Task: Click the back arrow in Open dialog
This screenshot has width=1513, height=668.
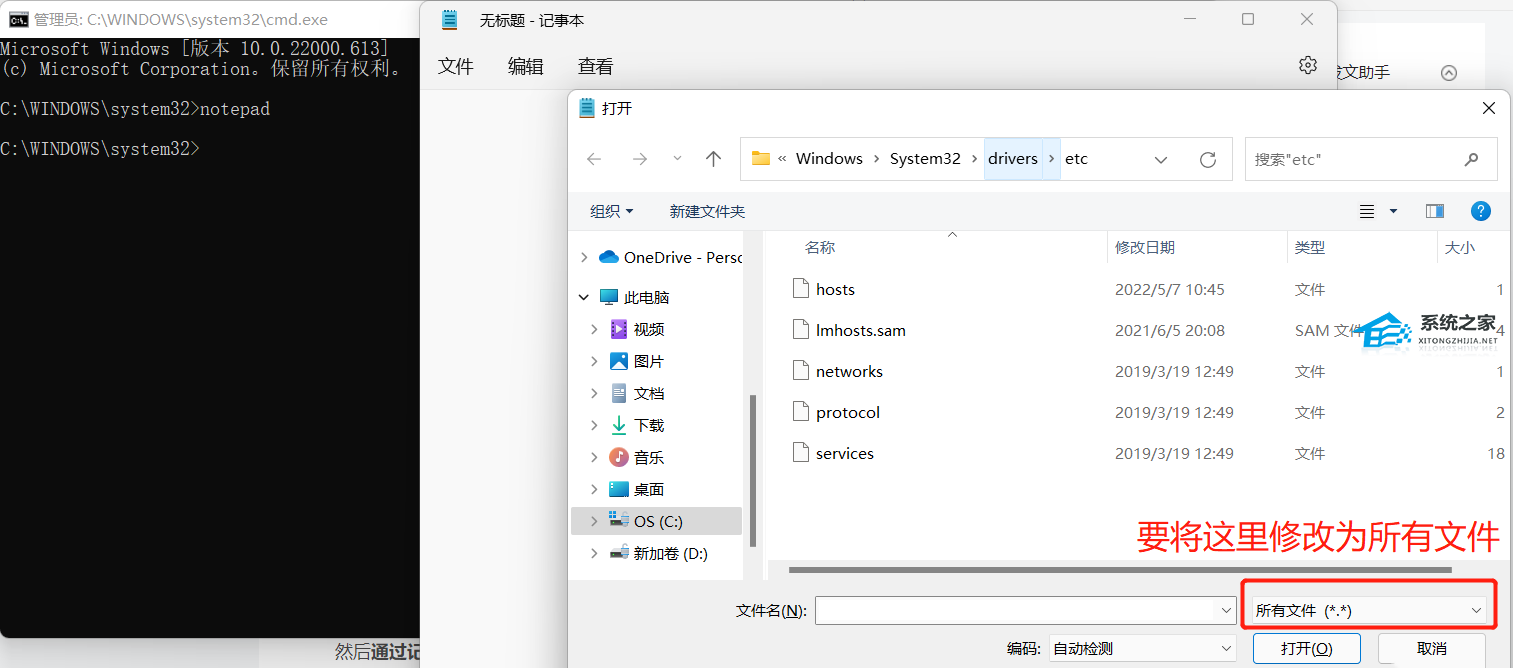Action: 594,159
